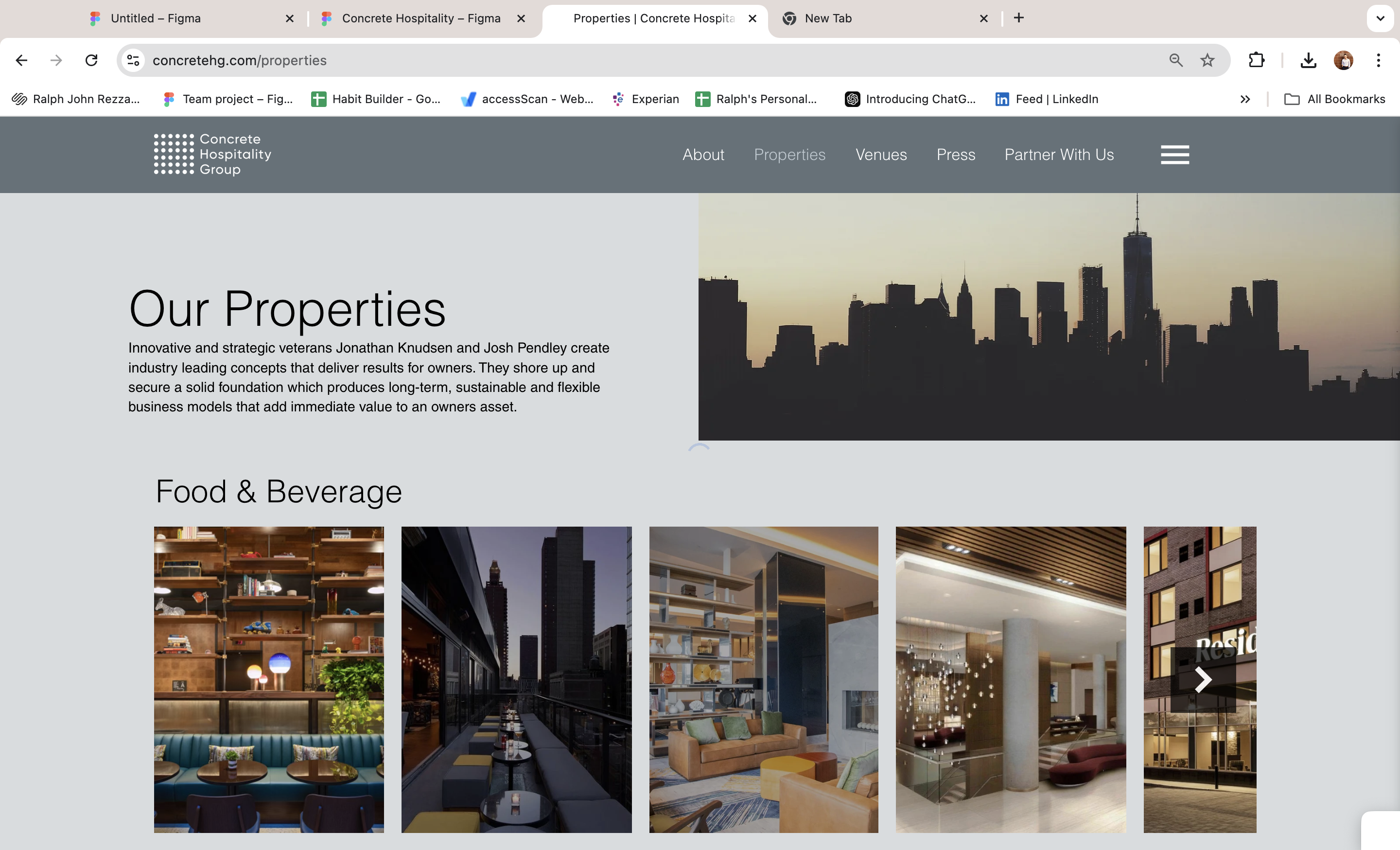This screenshot has width=1400, height=850.
Task: Open the tab search dropdown arrow
Action: tap(1380, 18)
